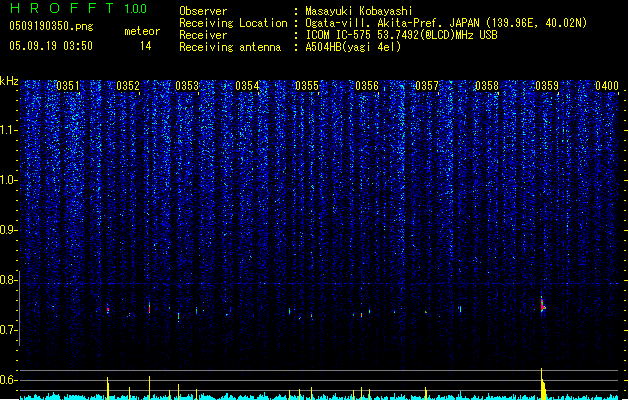
Task: Click the A504HB(yagi 4el) antenna text
Action: (x=353, y=47)
